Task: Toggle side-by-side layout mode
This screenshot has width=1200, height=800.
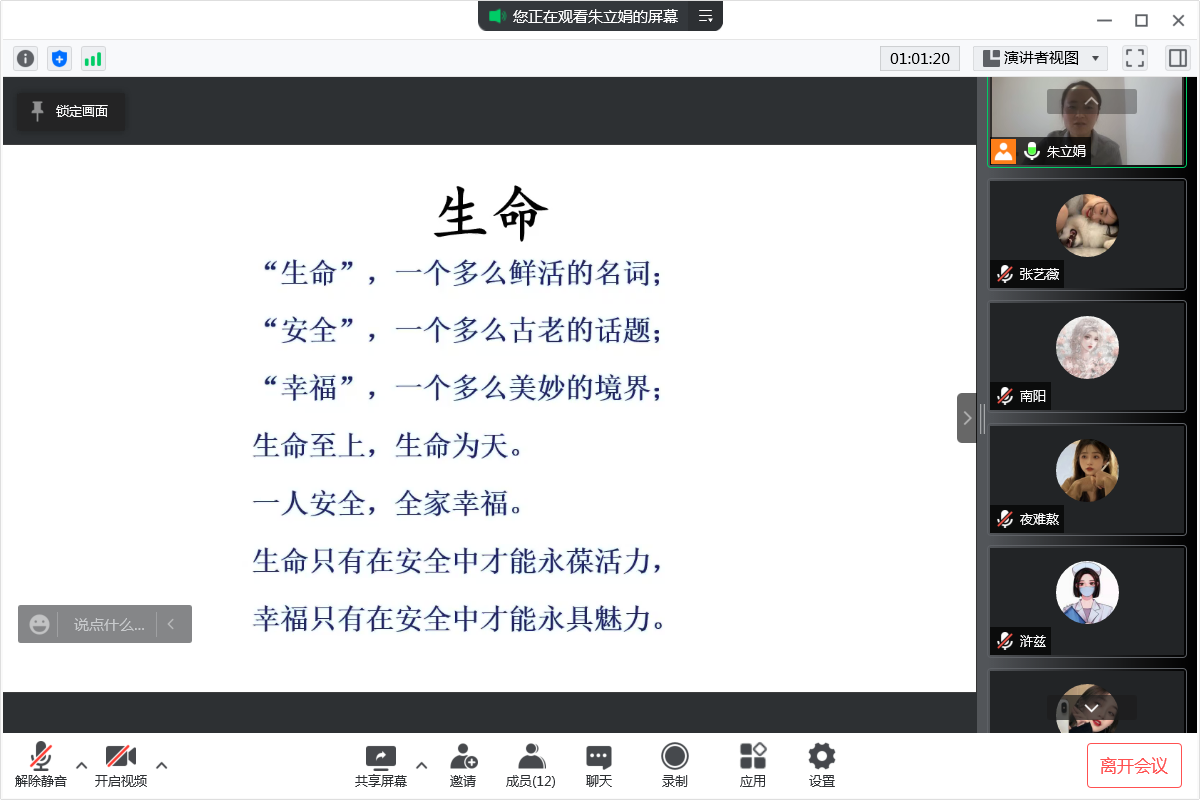Action: 1176,58
